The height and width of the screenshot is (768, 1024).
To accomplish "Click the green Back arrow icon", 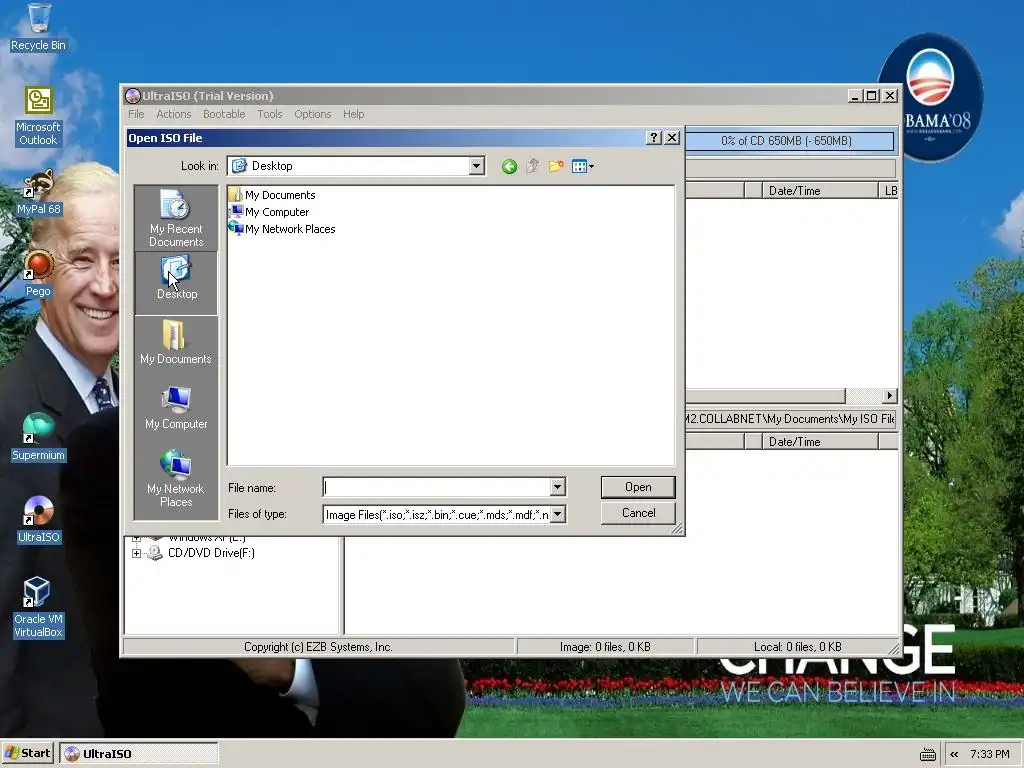I will [x=509, y=167].
